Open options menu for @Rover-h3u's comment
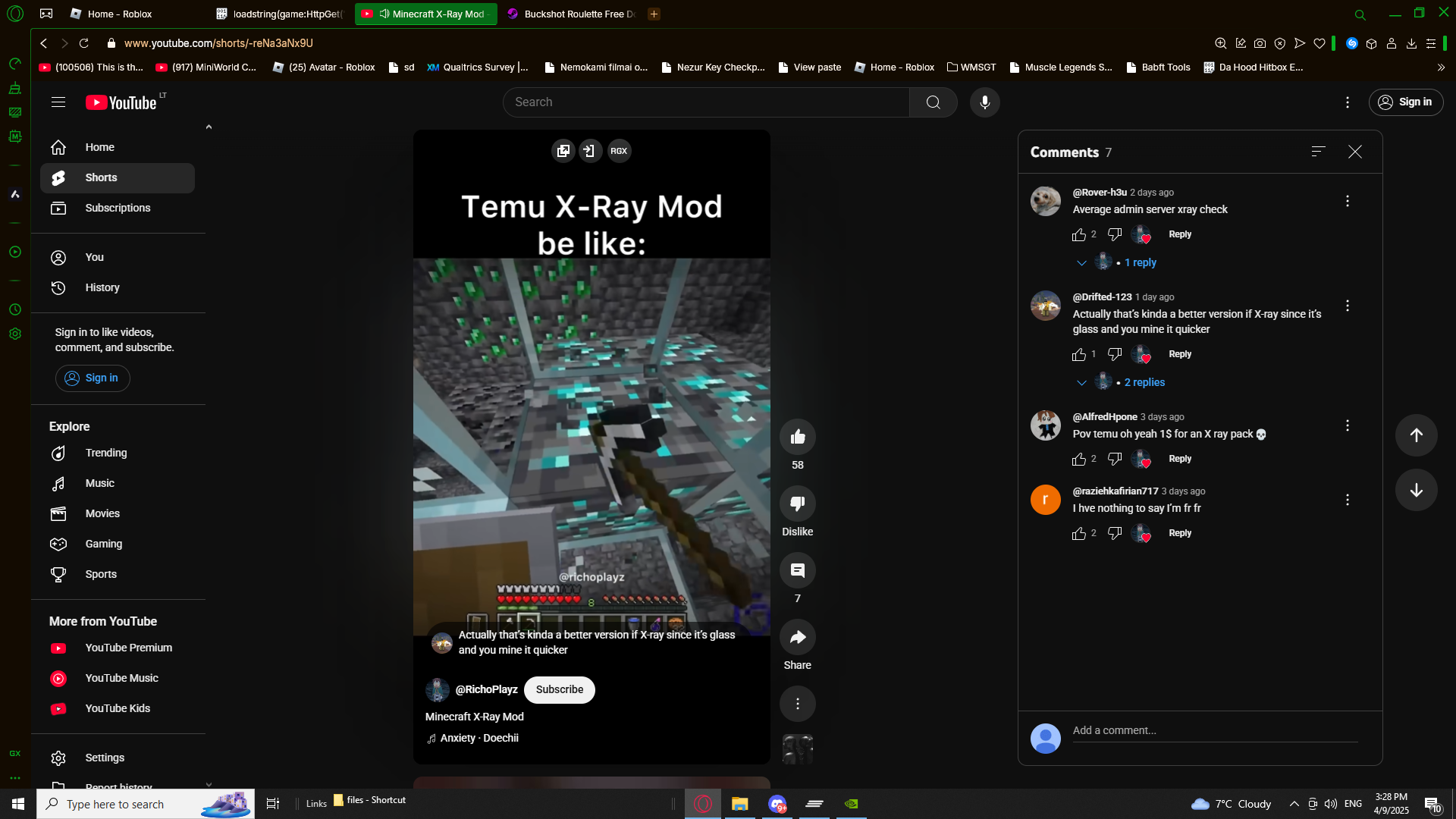This screenshot has height=819, width=1456. 1348,201
